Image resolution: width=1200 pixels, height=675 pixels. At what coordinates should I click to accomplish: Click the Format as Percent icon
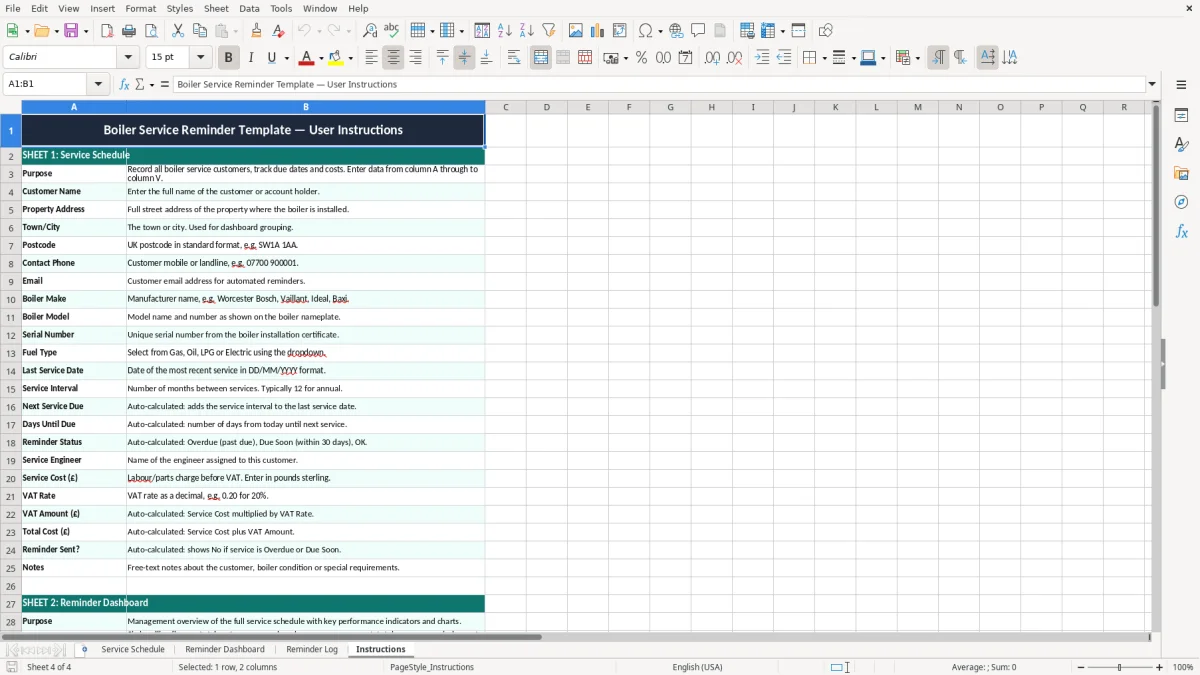[x=642, y=58]
